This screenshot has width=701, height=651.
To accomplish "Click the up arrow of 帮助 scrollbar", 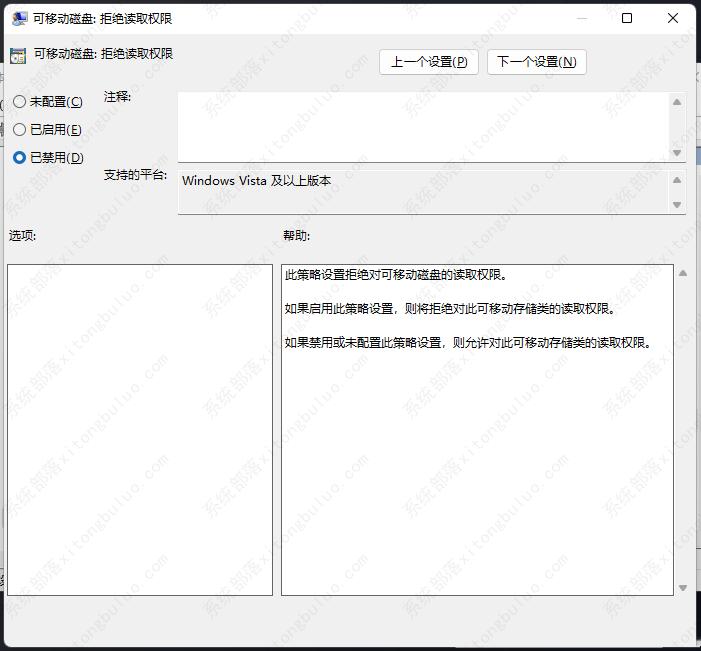I will pos(683,273).
